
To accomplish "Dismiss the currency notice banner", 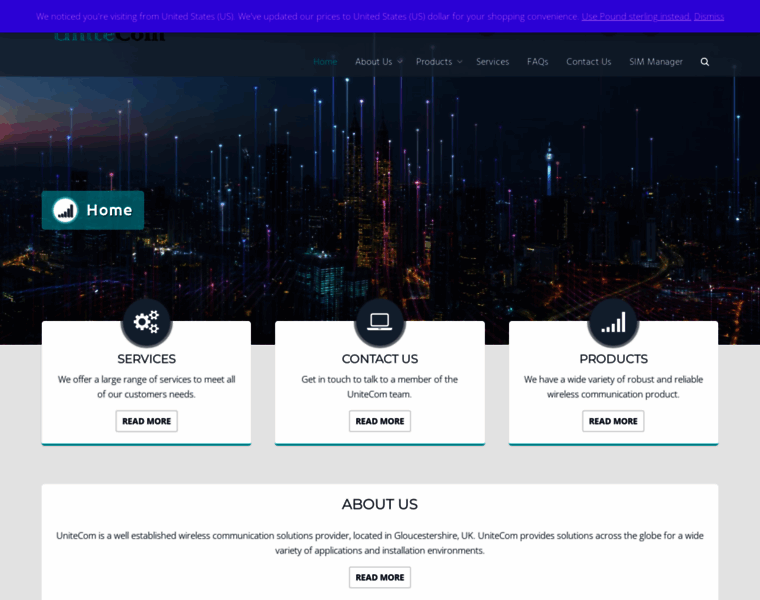I will tap(709, 17).
